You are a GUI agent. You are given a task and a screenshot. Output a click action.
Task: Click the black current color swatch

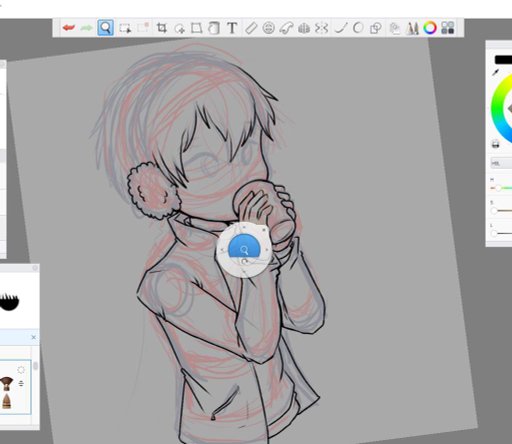[x=503, y=60]
